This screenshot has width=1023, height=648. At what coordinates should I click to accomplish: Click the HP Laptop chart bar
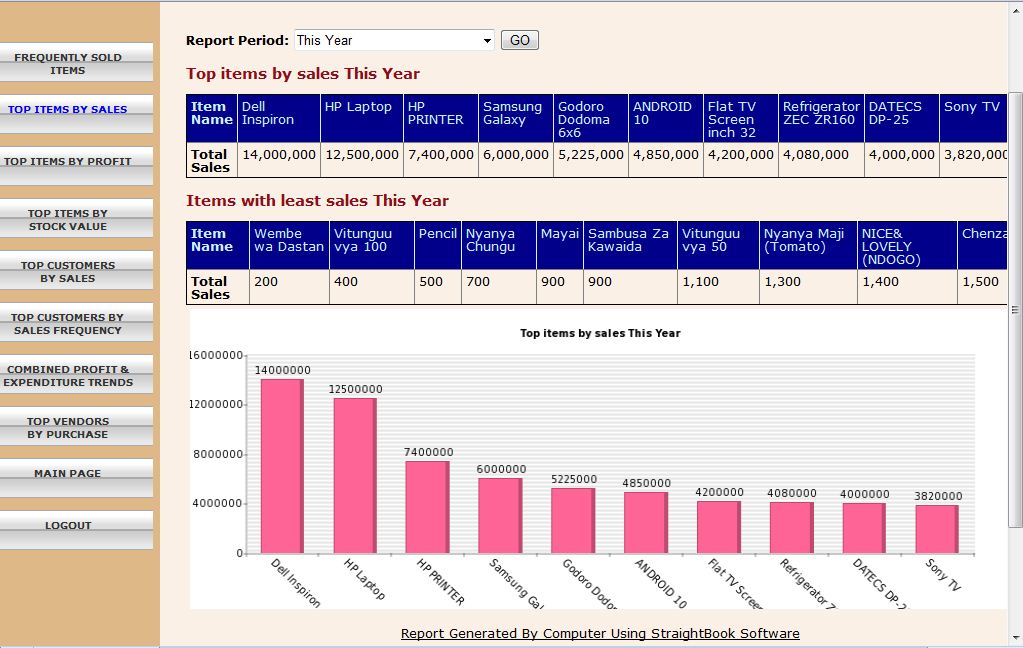[x=356, y=476]
